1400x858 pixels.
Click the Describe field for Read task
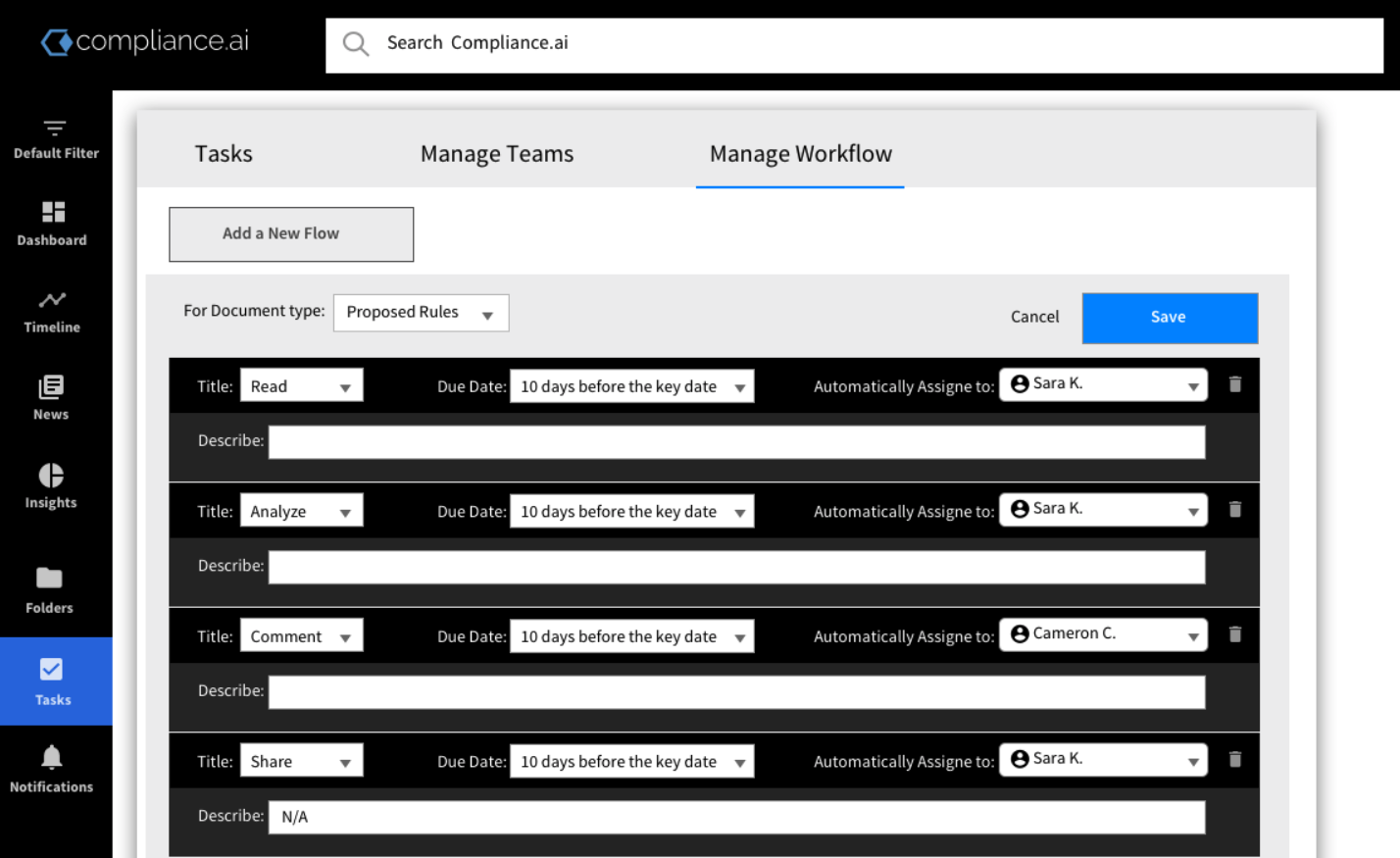coord(736,442)
